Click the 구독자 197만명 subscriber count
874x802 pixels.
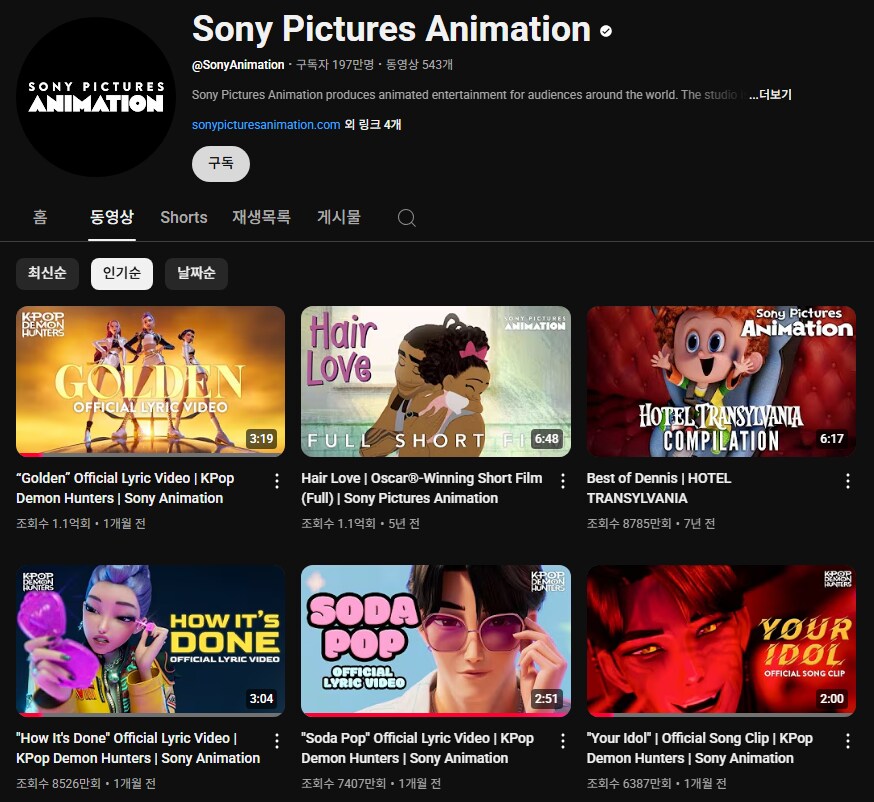335,65
